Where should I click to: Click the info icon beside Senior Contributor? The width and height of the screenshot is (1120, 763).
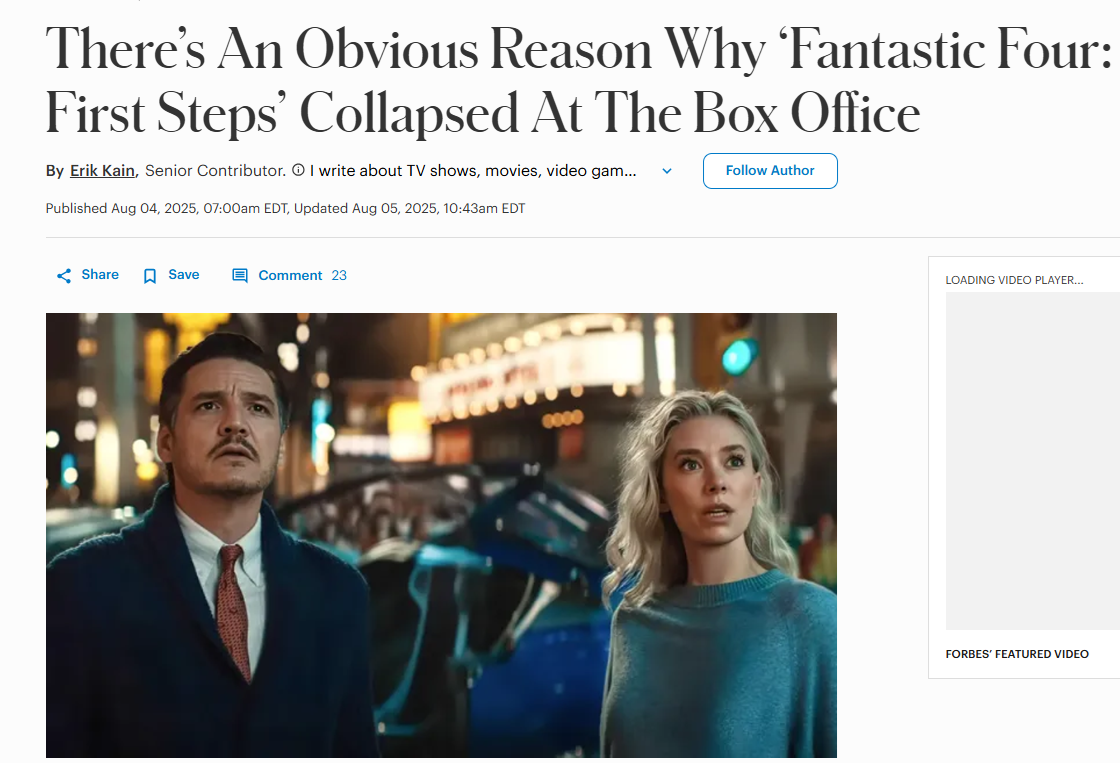point(299,170)
